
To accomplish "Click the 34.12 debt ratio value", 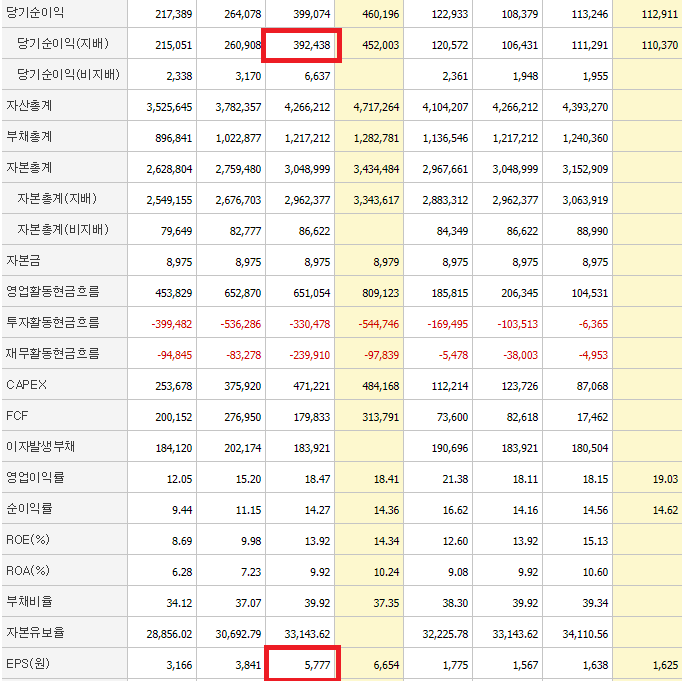I will (x=179, y=603).
